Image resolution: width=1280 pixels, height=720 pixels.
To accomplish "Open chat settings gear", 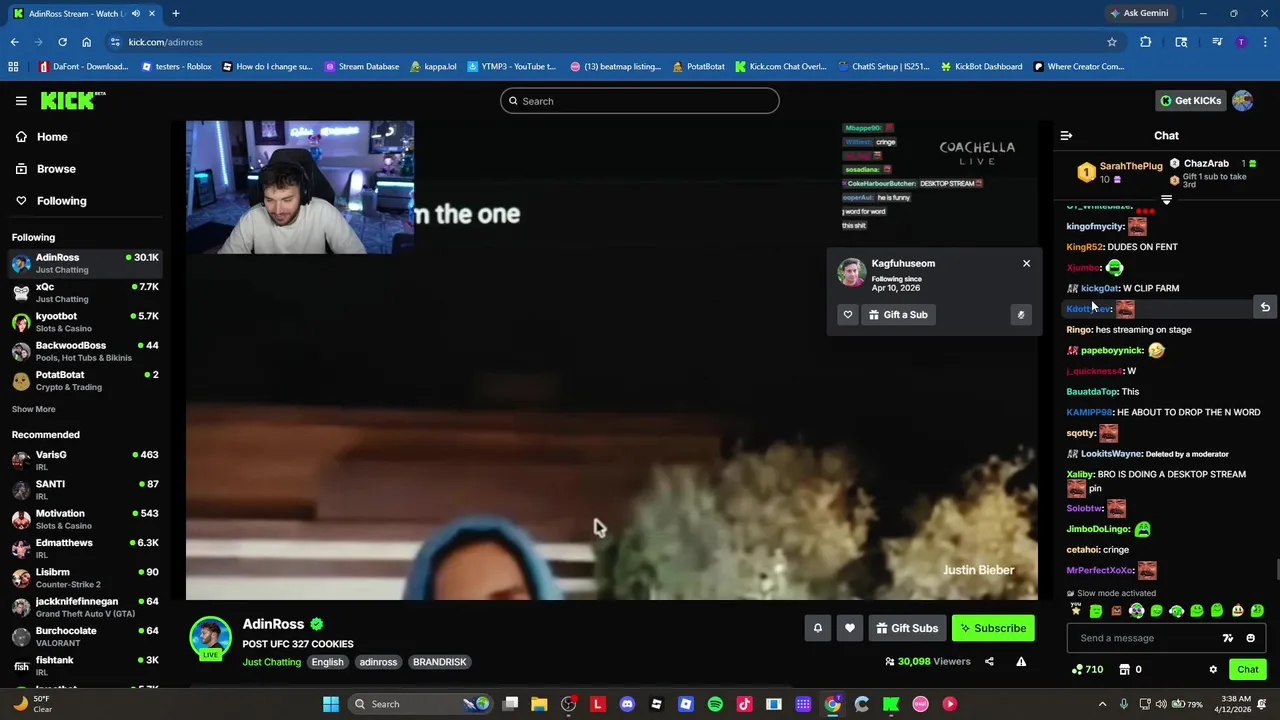I will pos(1213,670).
